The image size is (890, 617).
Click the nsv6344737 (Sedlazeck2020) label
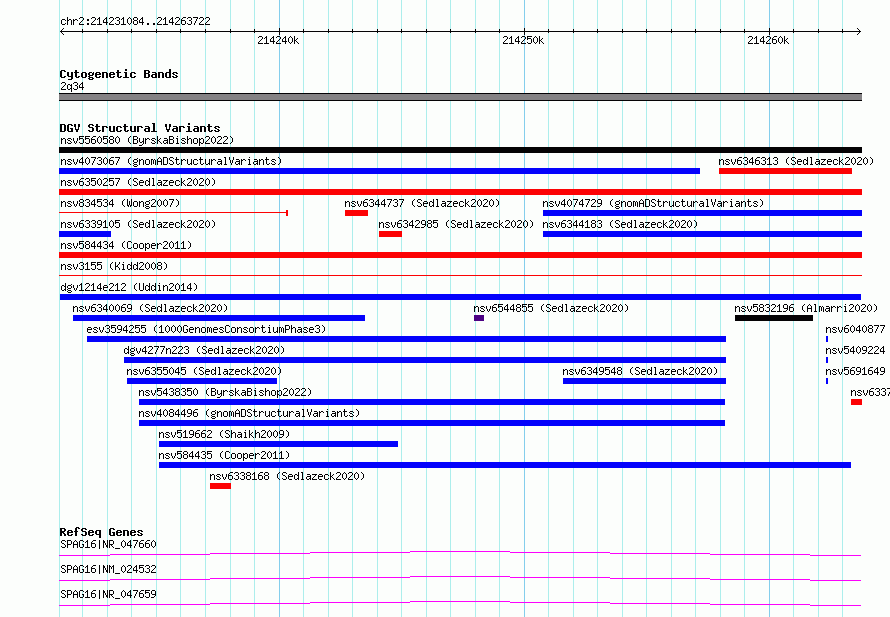click(422, 203)
